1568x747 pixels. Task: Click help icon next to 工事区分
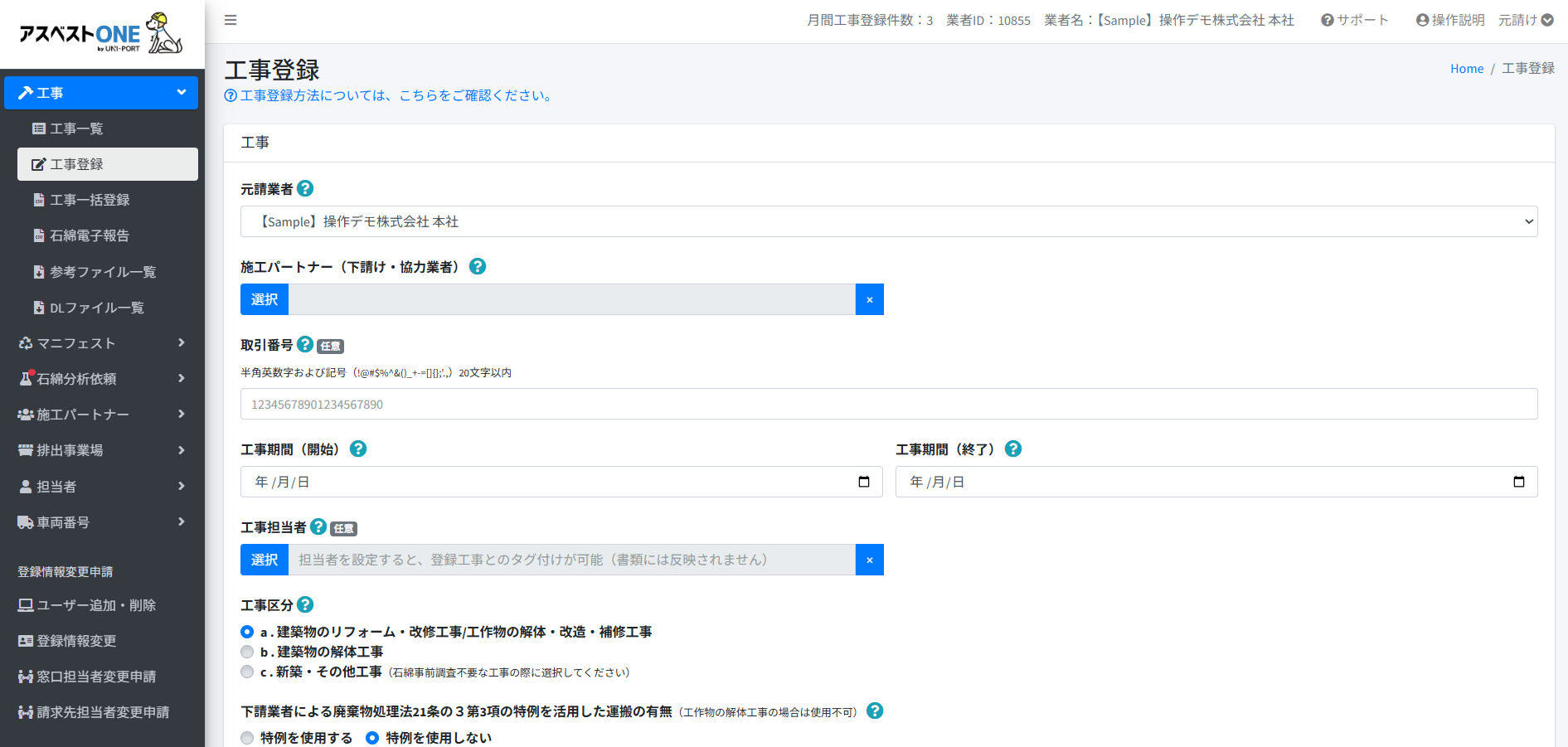(305, 605)
